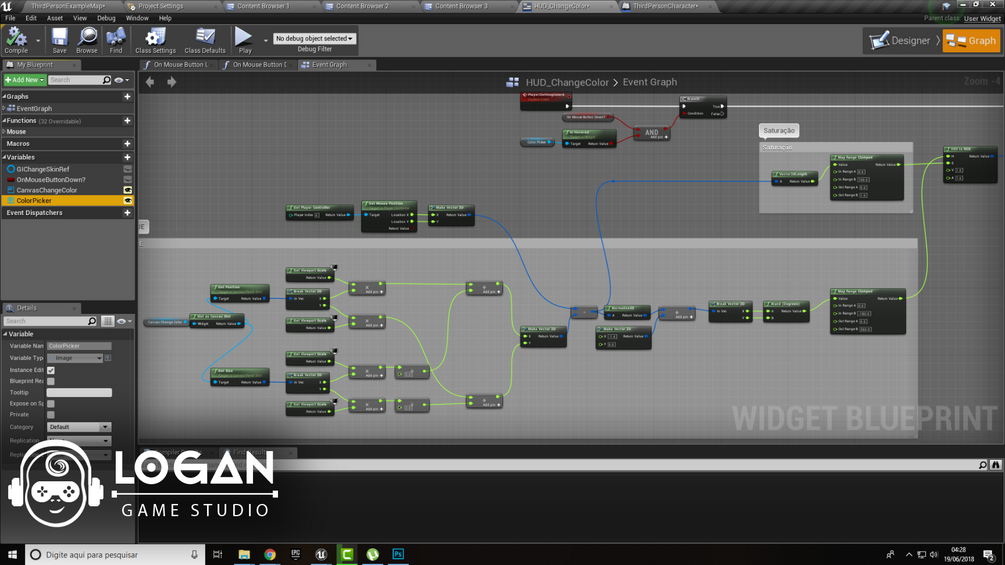This screenshot has width=1005, height=565.
Task: Enable Blueprint Read Only checkbox
Action: pyautogui.click(x=51, y=381)
